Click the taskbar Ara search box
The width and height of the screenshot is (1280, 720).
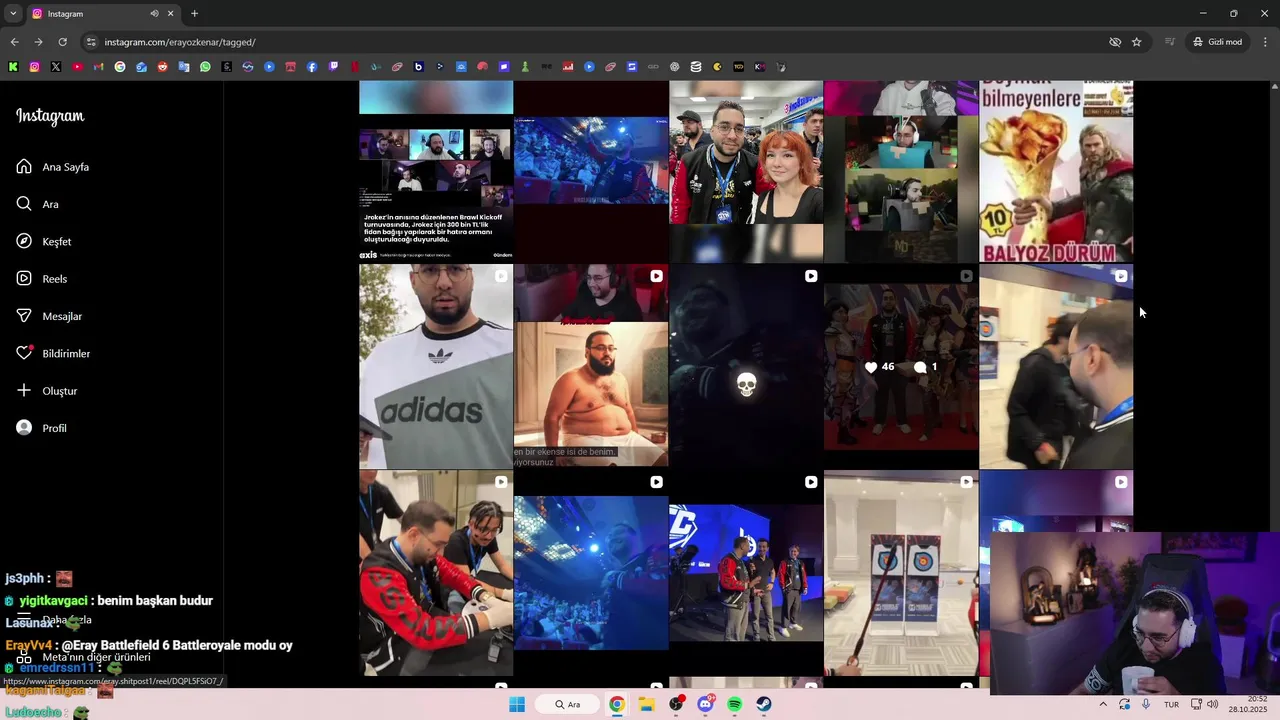click(569, 704)
